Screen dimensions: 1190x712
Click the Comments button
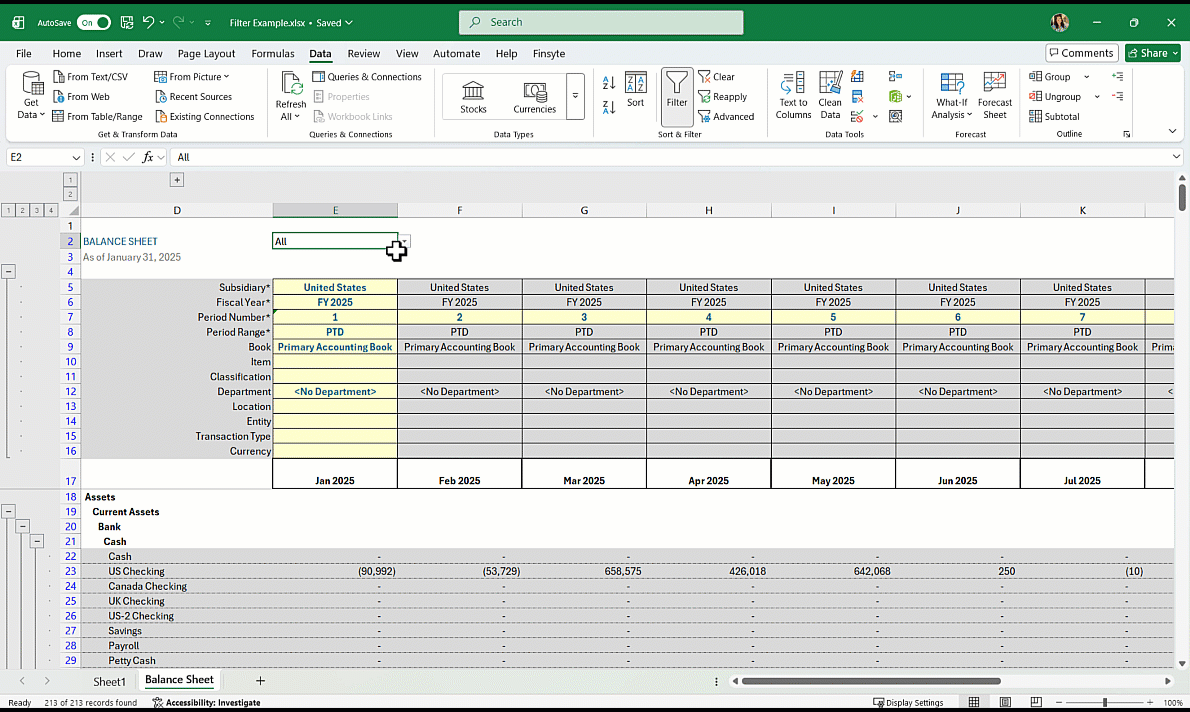coord(1081,53)
